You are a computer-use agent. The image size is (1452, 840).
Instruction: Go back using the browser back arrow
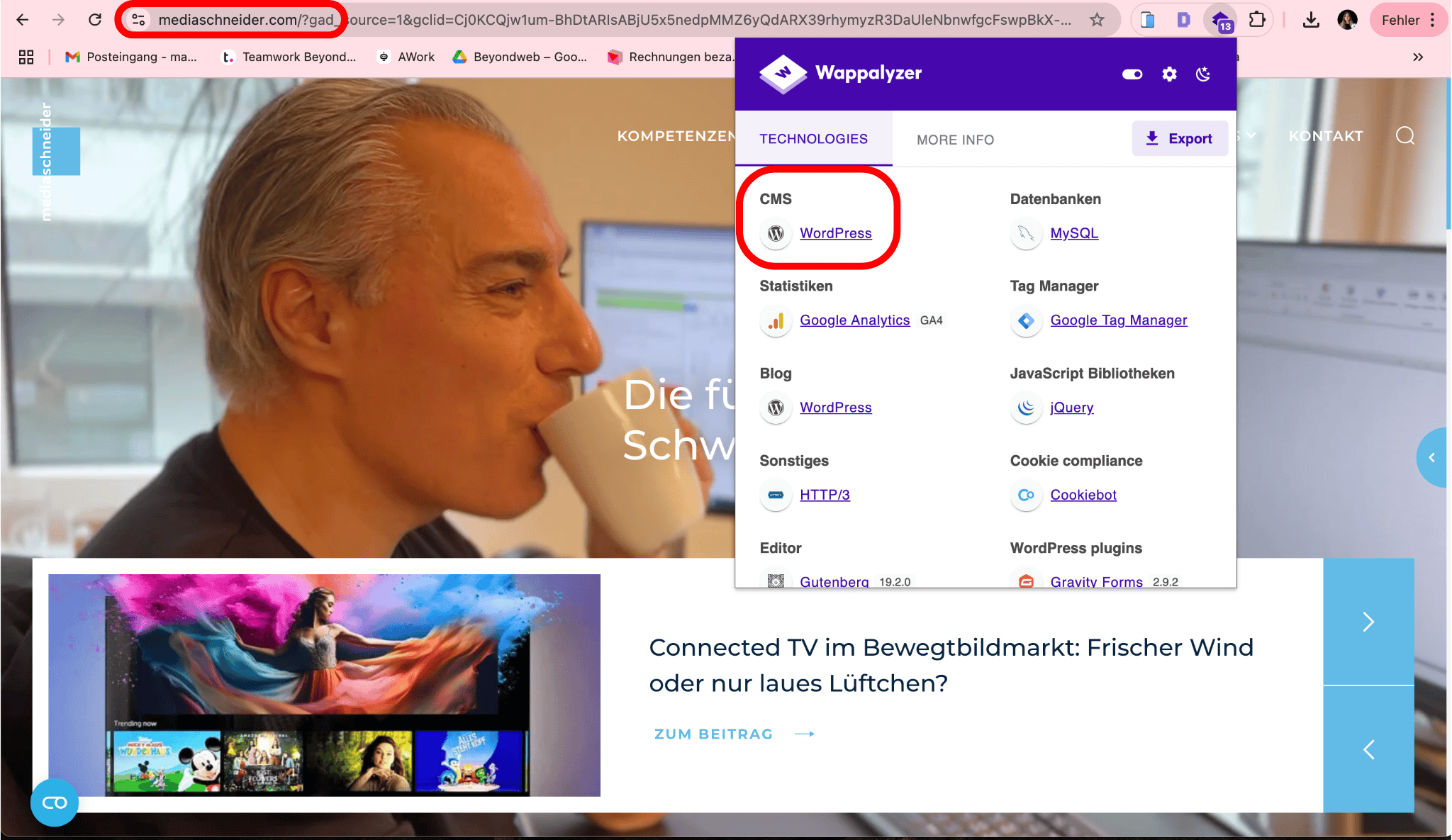pyautogui.click(x=23, y=20)
